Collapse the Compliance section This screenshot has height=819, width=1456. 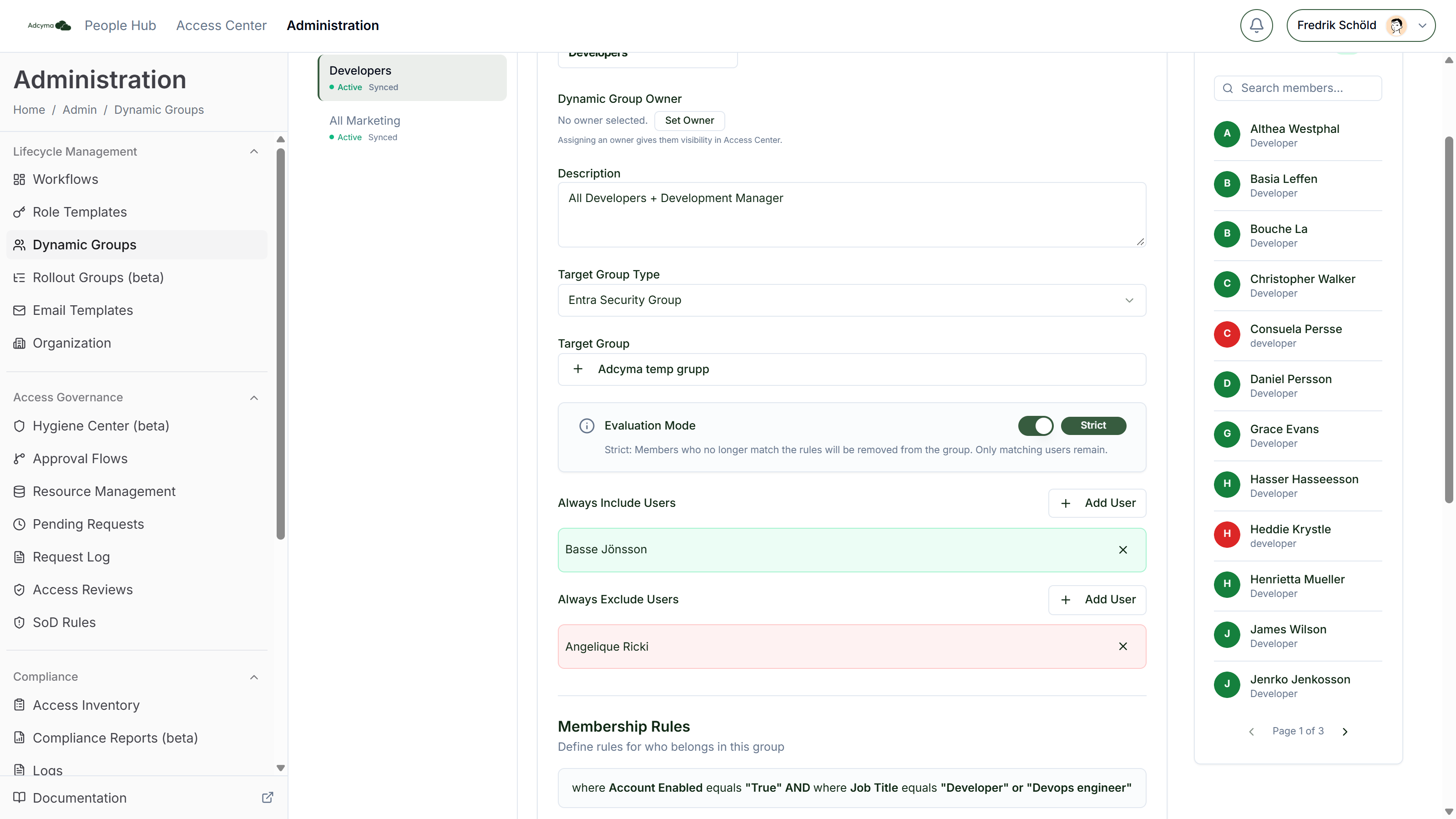click(254, 677)
